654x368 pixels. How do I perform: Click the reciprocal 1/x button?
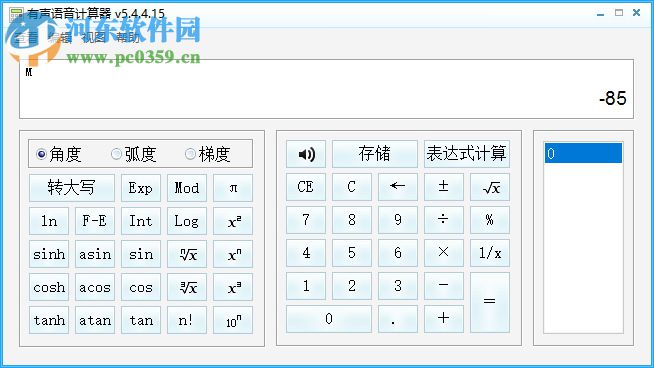(490, 252)
